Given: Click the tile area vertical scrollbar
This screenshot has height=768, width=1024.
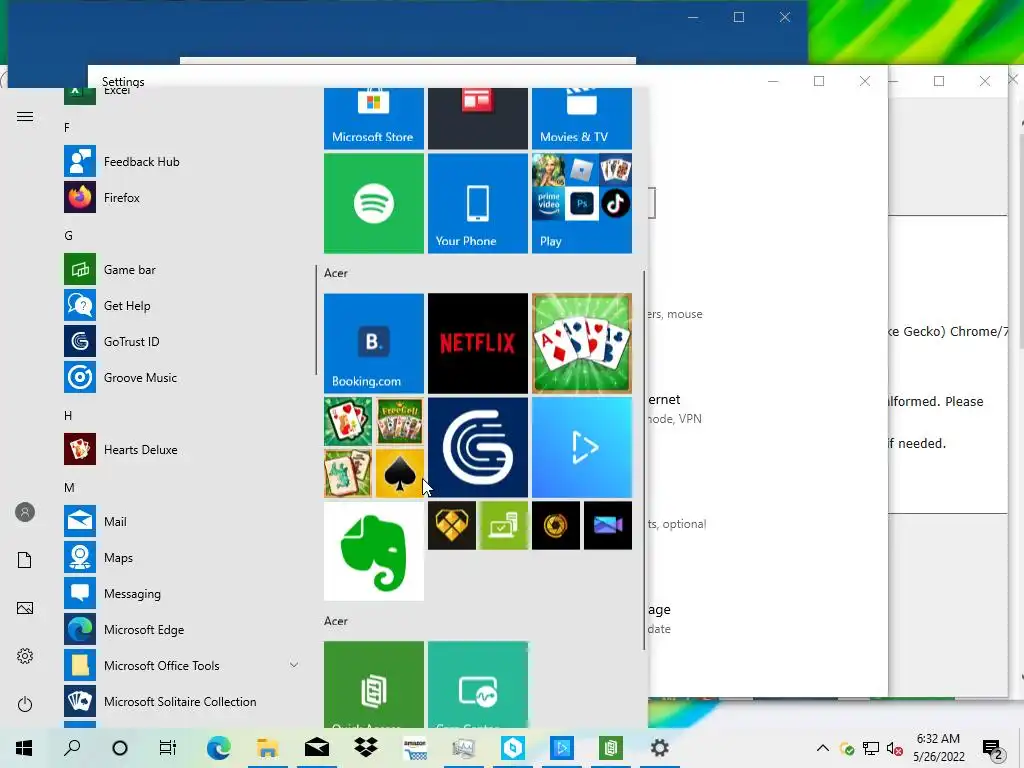Looking at the screenshot, I should tap(645, 460).
